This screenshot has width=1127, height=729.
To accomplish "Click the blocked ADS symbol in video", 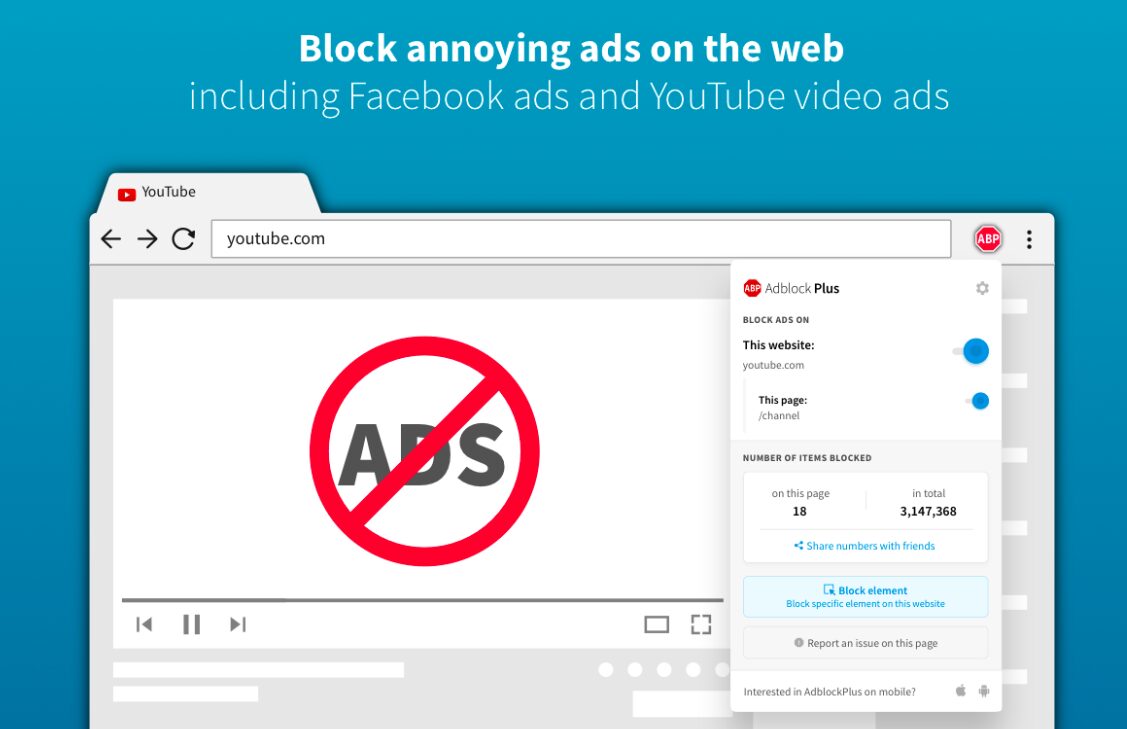I will pyautogui.click(x=425, y=451).
